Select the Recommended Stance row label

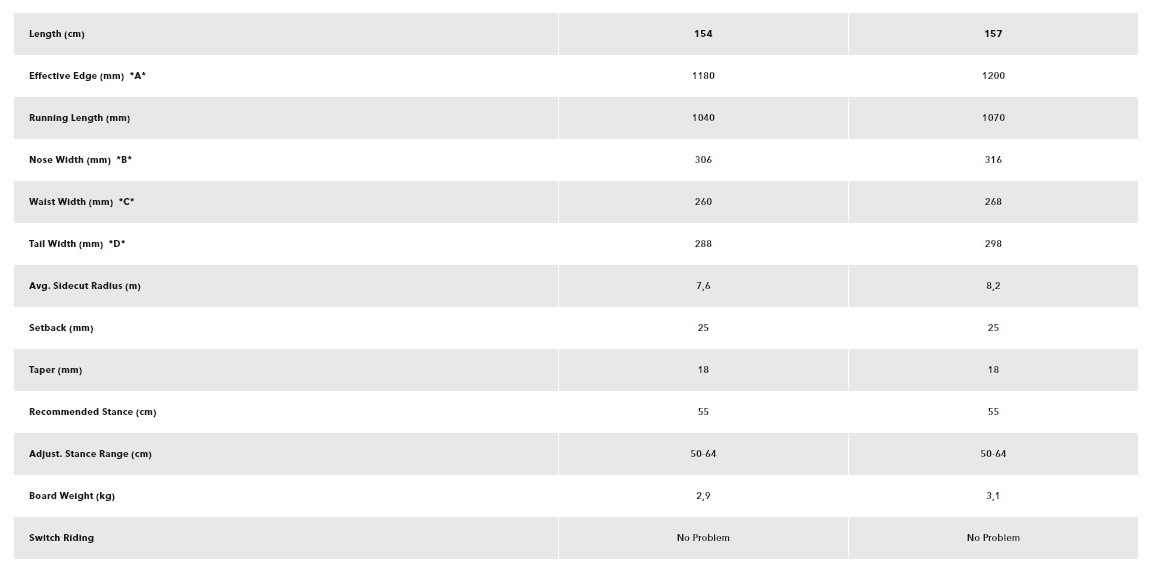[x=92, y=412]
